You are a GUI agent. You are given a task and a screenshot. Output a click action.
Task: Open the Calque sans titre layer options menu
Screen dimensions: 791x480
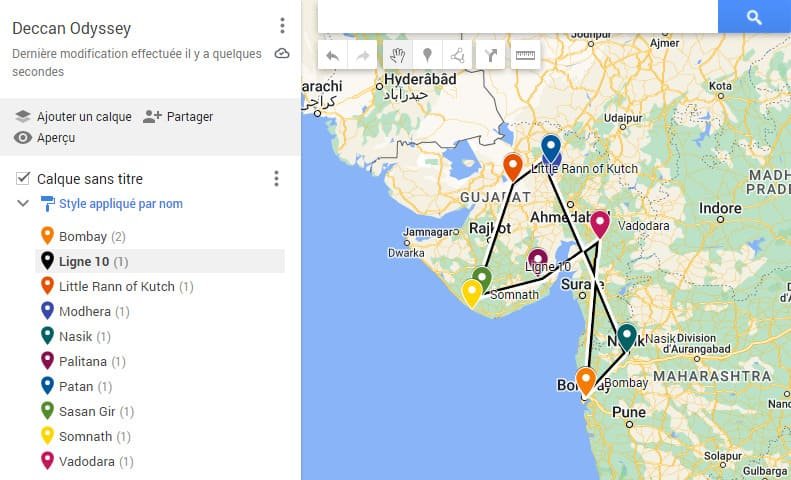pyautogui.click(x=276, y=178)
